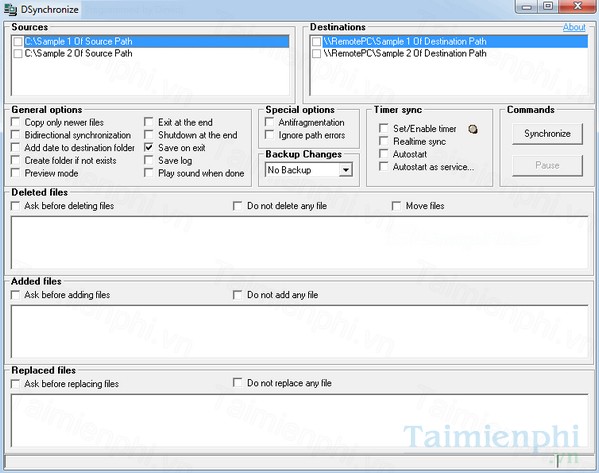Select the highlighted \\RemotePC\Sample 1 Of Destination Path row text
This screenshot has width=599, height=473.
(x=405, y=41)
